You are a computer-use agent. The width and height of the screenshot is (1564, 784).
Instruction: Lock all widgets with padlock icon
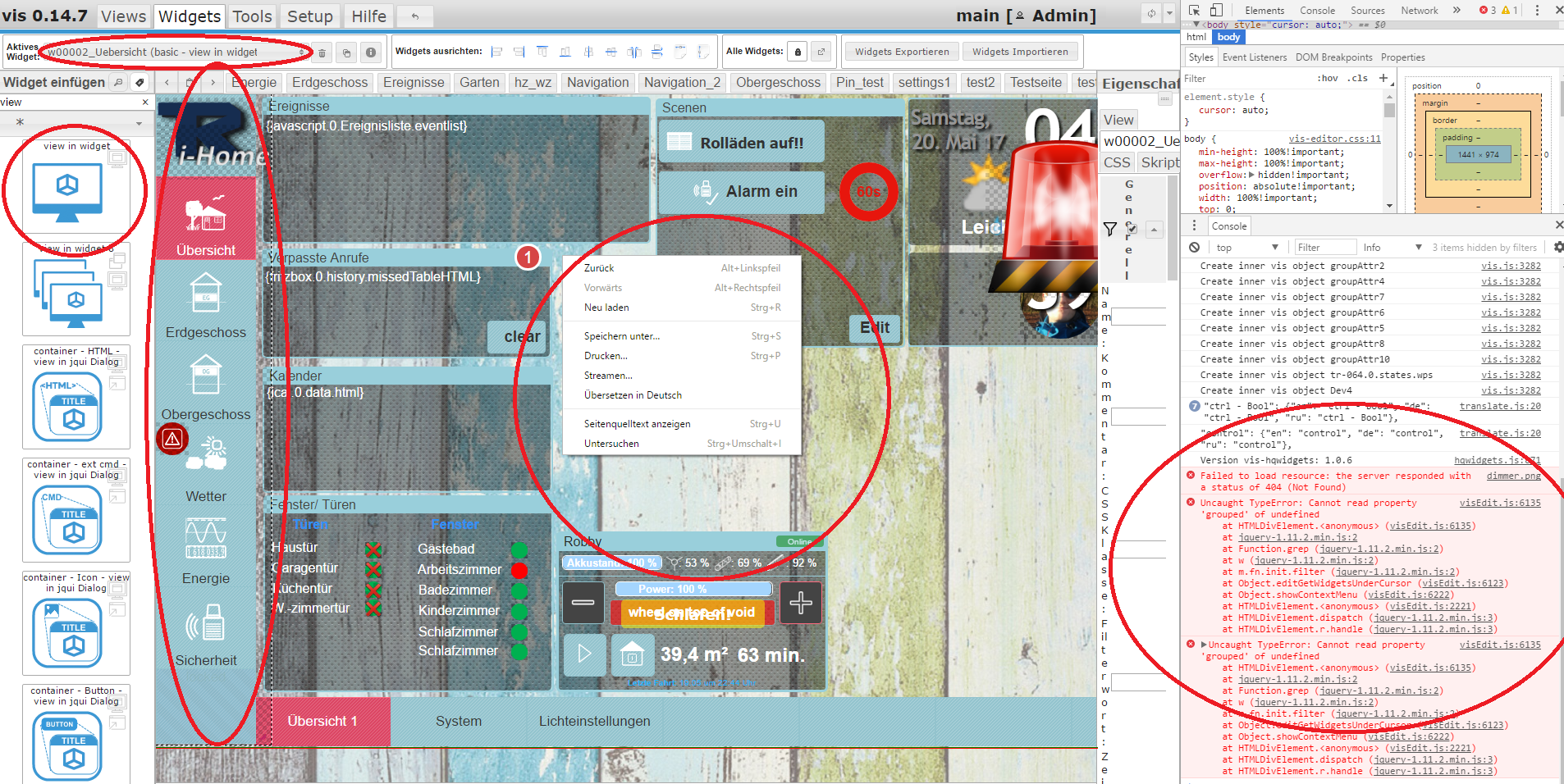(x=798, y=52)
